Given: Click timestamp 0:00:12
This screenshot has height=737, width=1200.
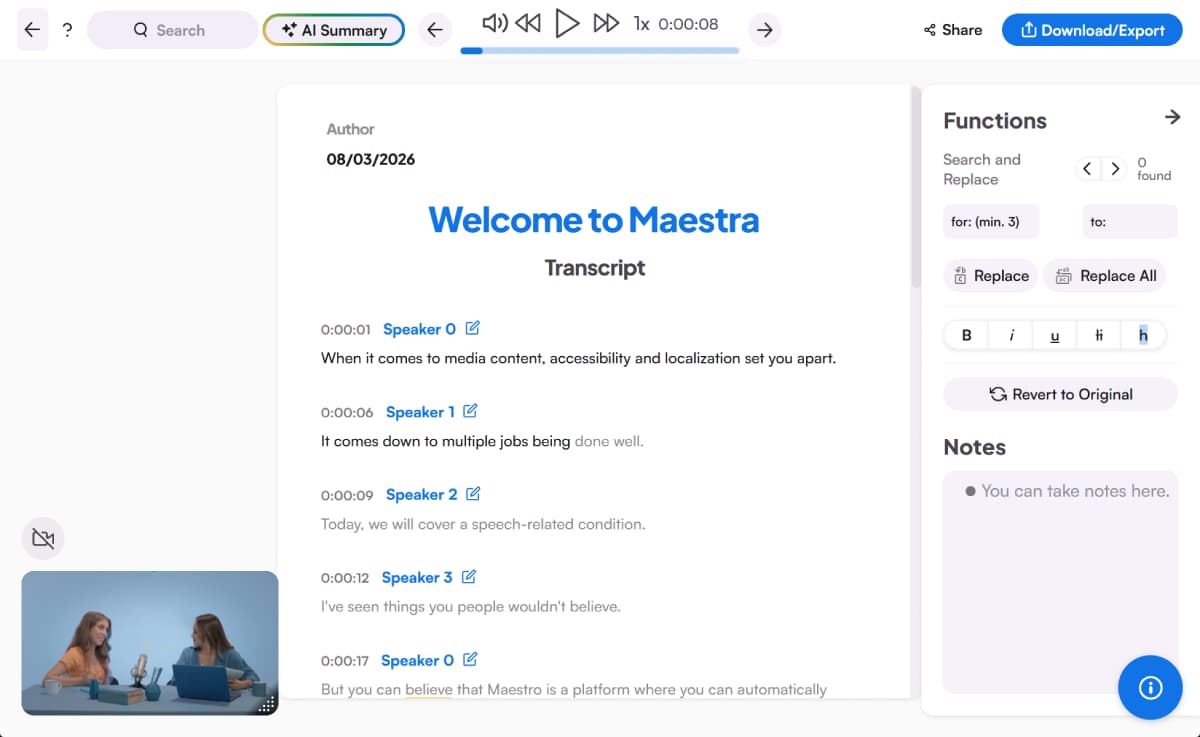Looking at the screenshot, I should pos(345,579).
